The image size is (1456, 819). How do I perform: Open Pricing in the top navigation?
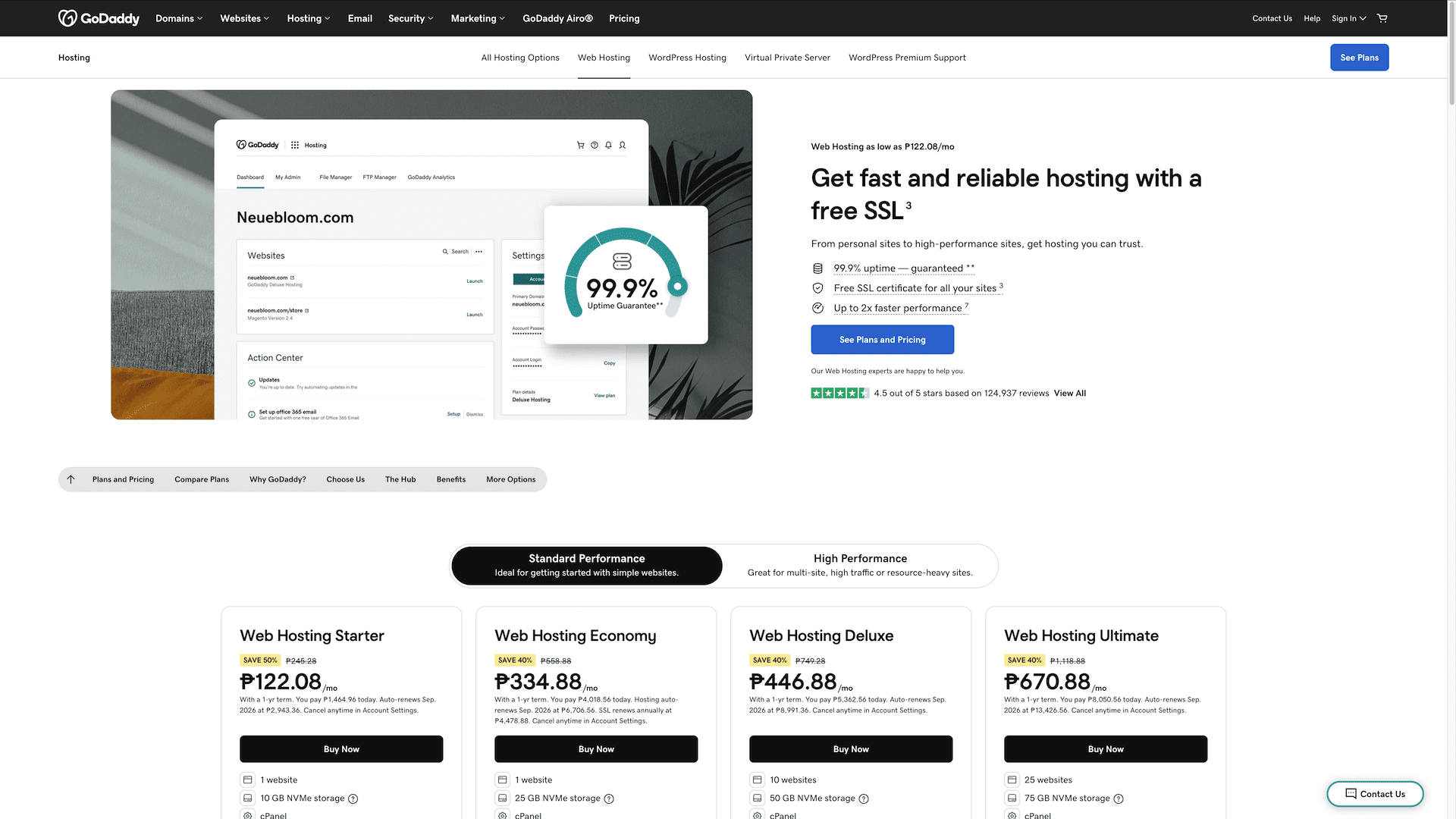(624, 18)
